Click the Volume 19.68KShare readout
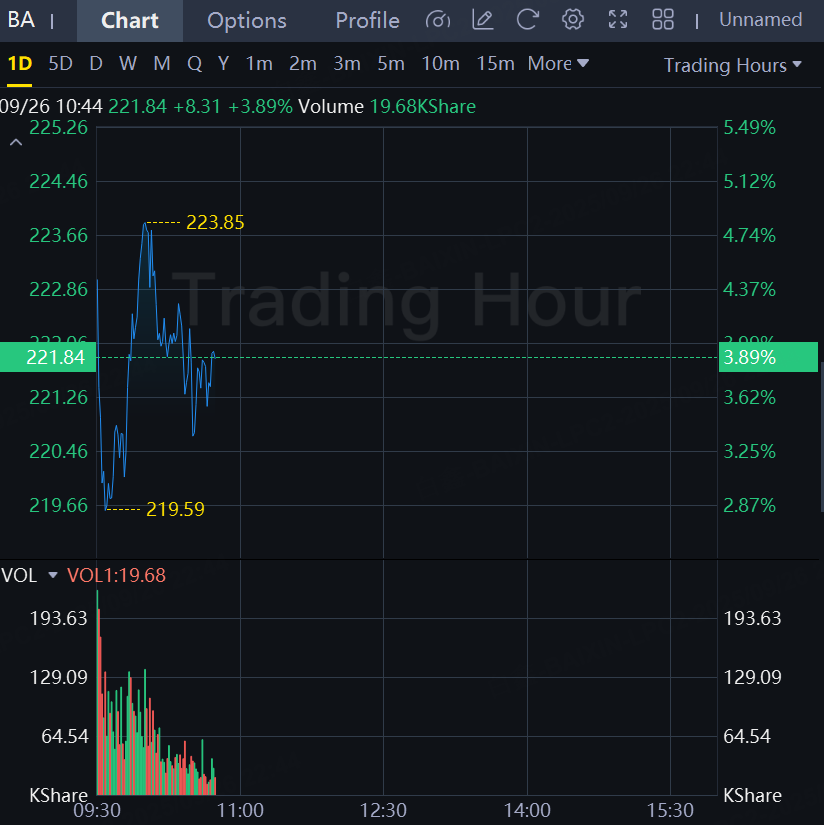The width and height of the screenshot is (824, 825). coord(387,107)
